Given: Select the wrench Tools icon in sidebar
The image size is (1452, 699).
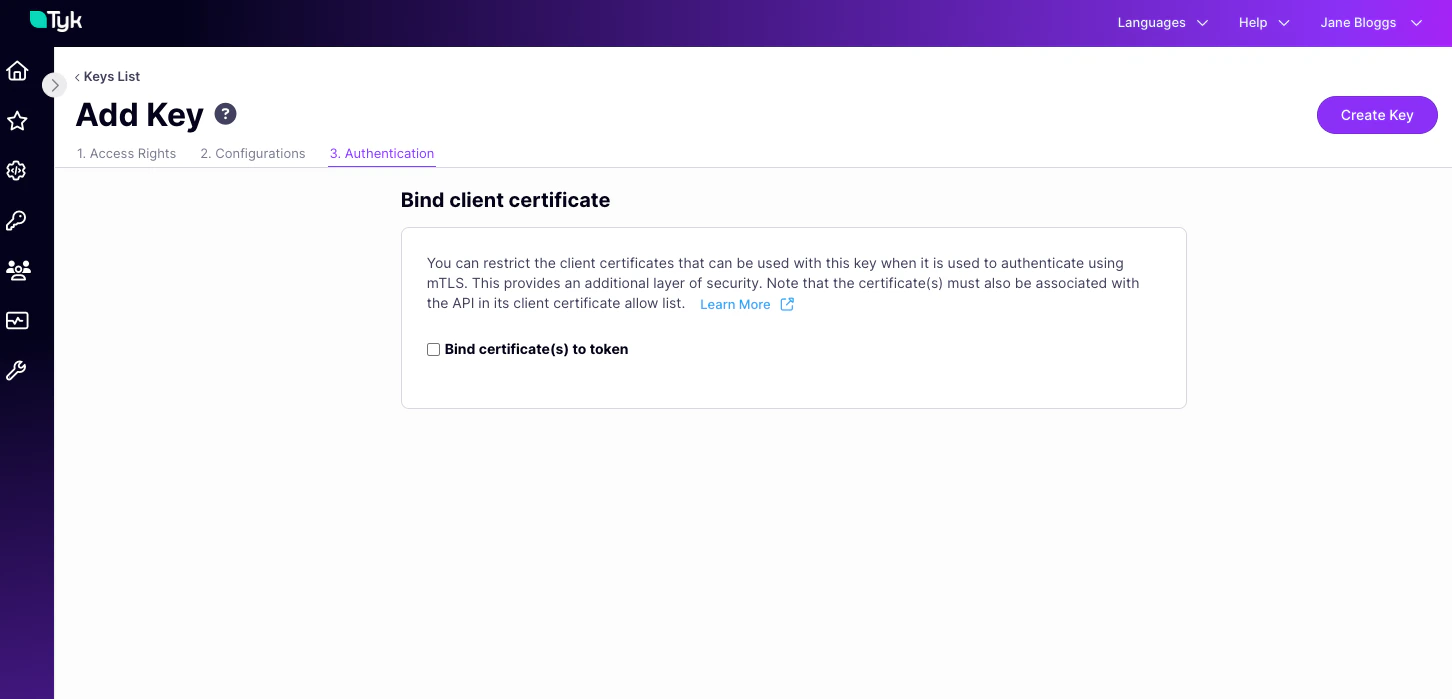Looking at the screenshot, I should (x=16, y=371).
